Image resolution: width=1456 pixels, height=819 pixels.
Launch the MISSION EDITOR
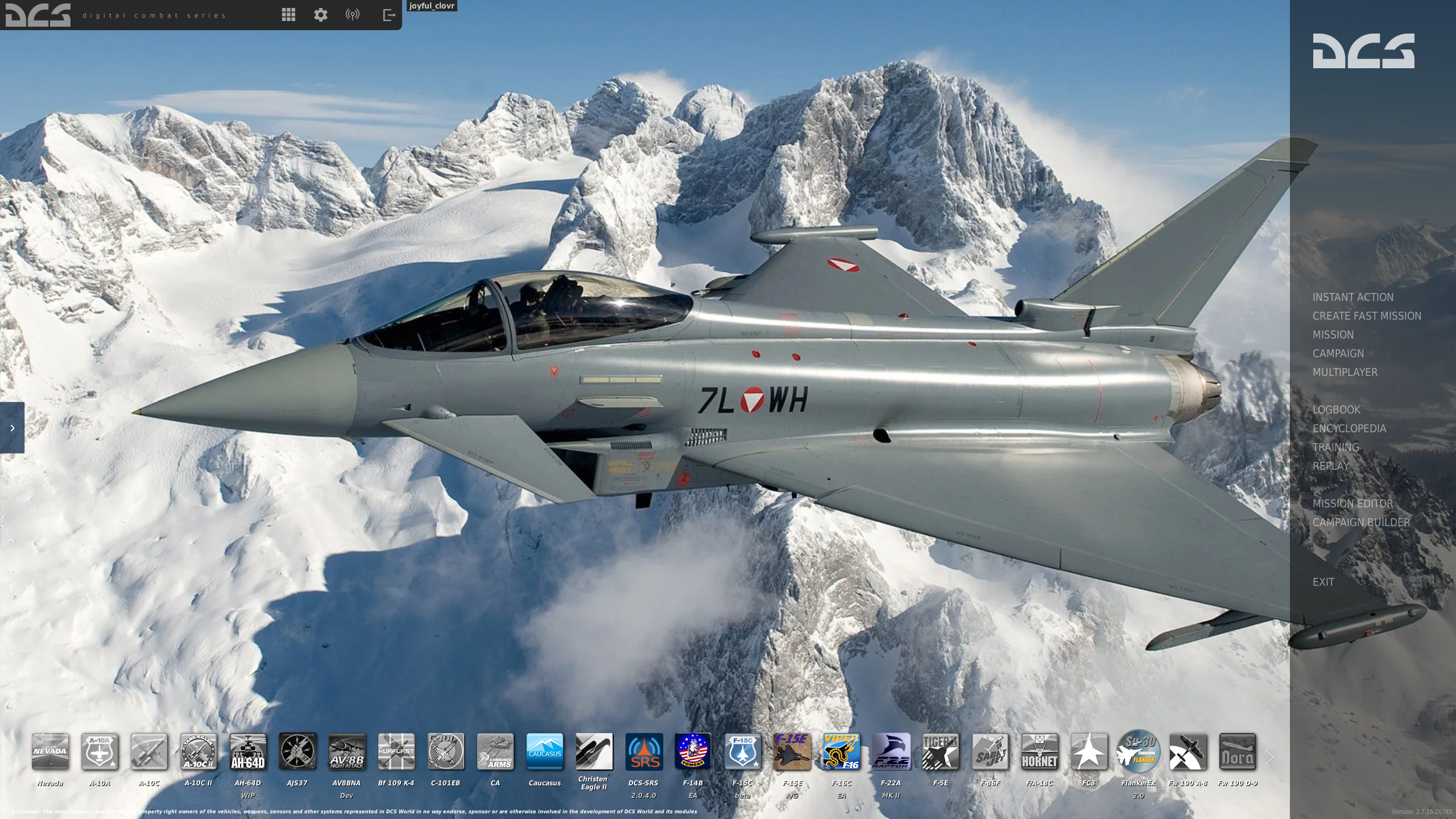[1352, 503]
